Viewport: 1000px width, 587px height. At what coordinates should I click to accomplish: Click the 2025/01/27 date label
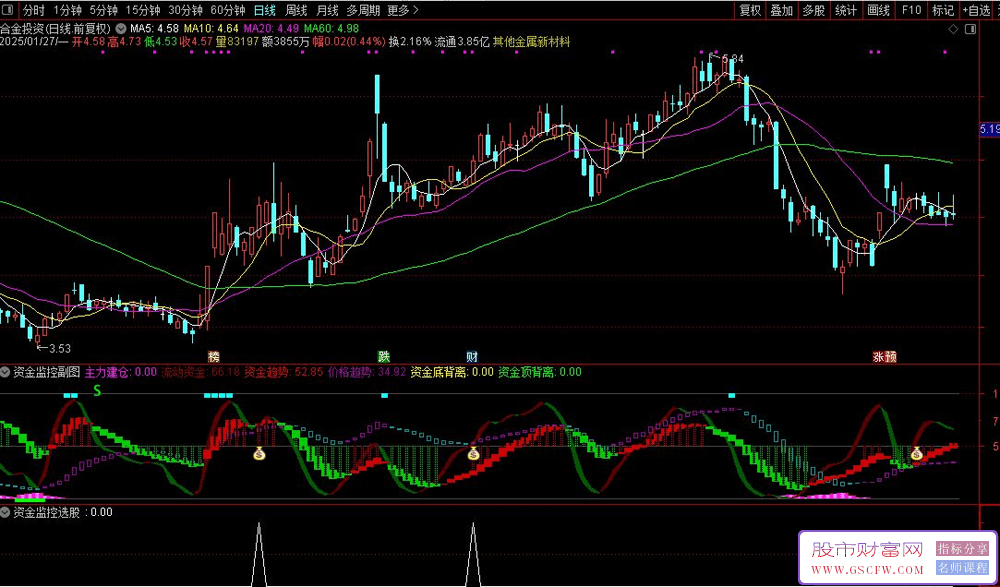coord(29,41)
